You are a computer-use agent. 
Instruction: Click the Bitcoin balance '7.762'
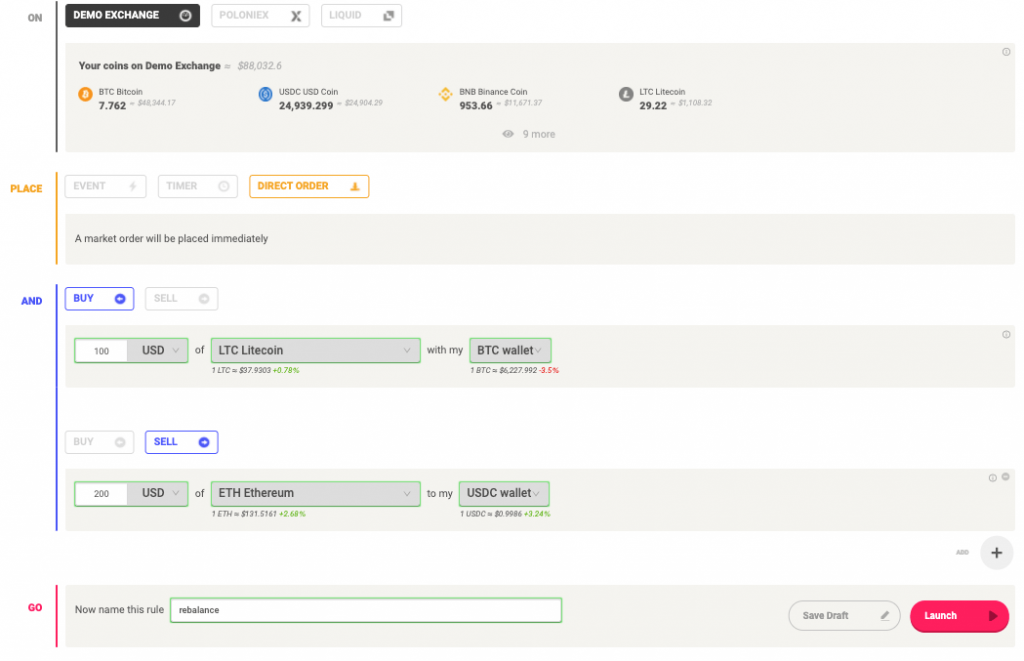click(112, 106)
